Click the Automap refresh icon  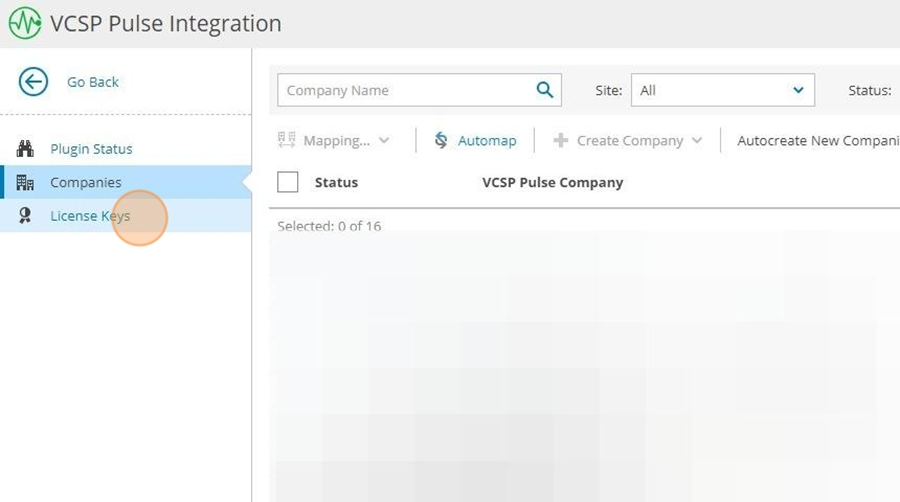point(441,140)
